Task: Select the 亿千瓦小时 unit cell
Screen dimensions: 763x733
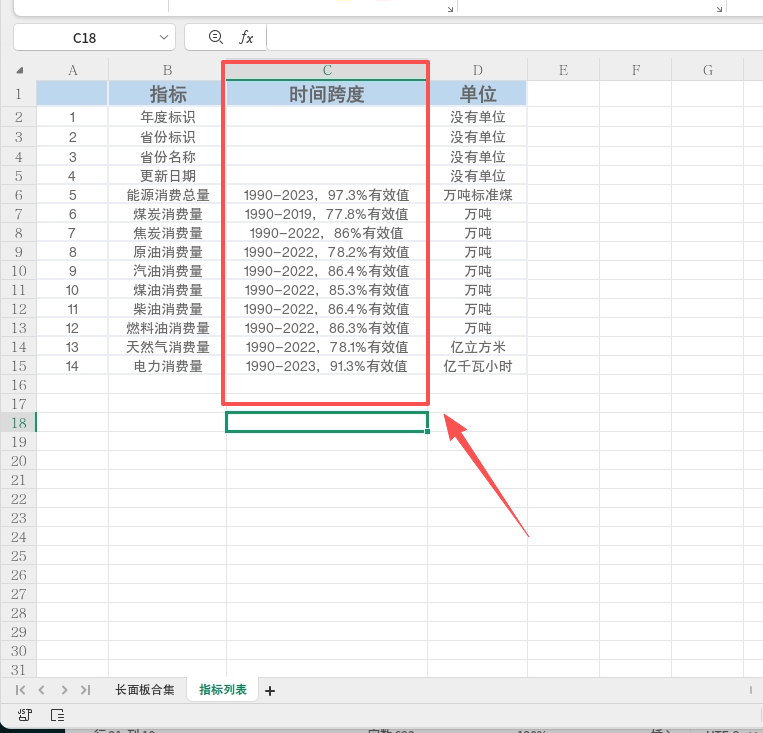Action: (x=478, y=366)
